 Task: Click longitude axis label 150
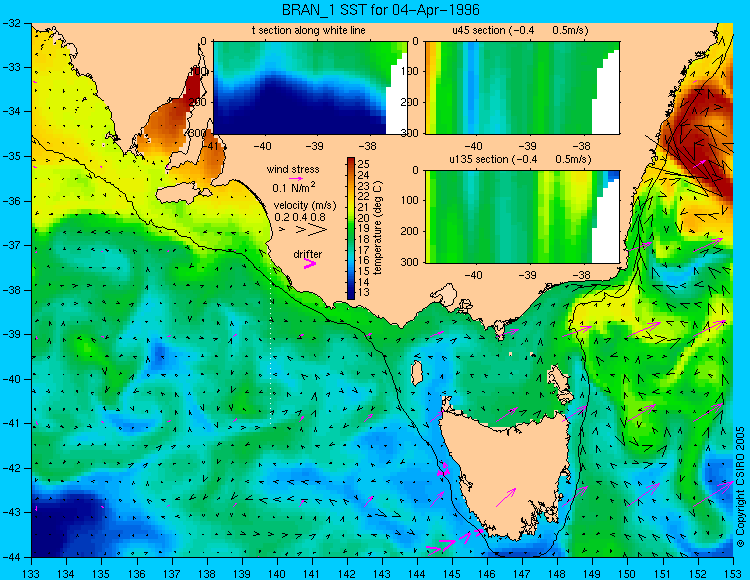[x=628, y=573]
